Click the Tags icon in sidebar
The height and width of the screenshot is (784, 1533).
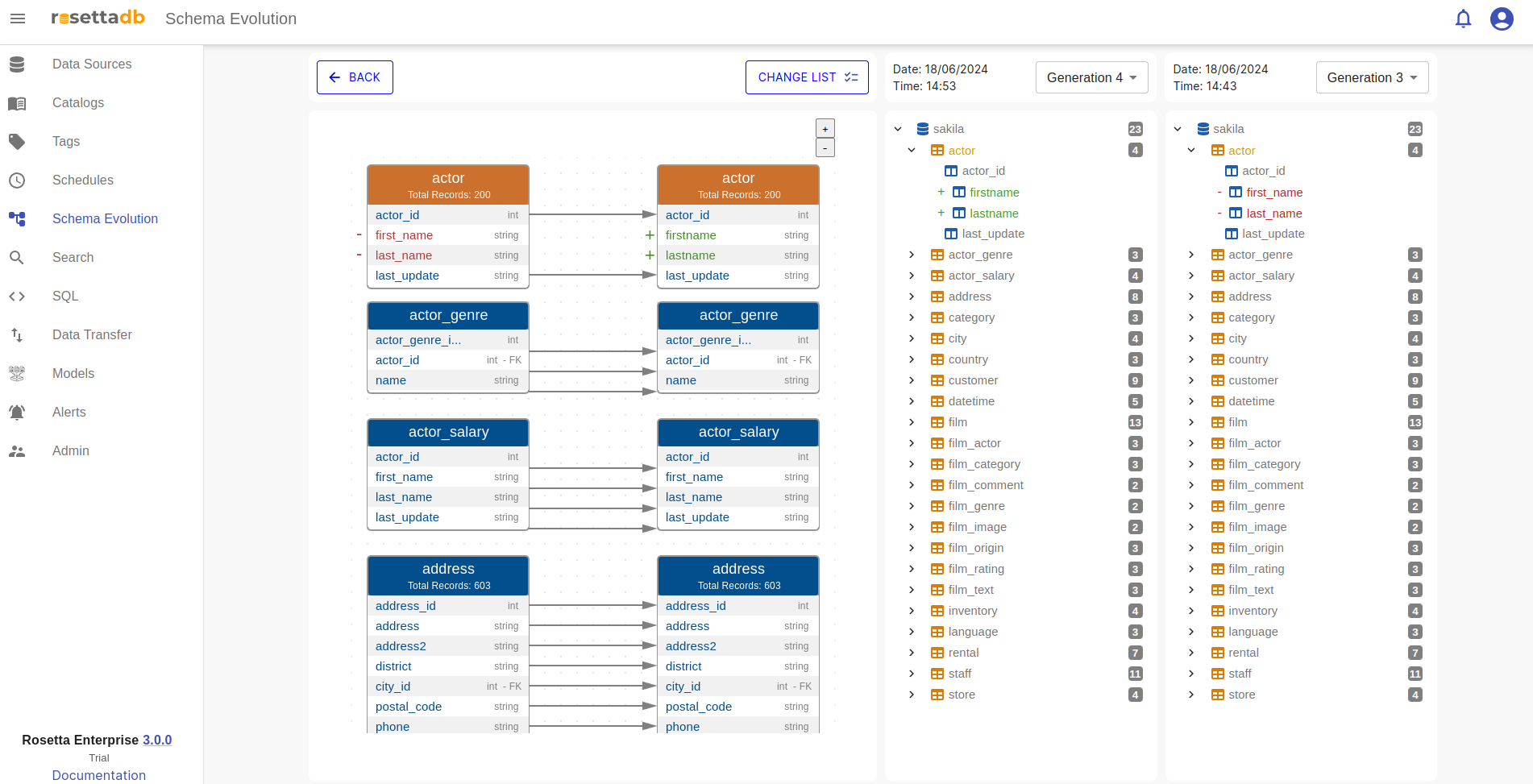(17, 142)
